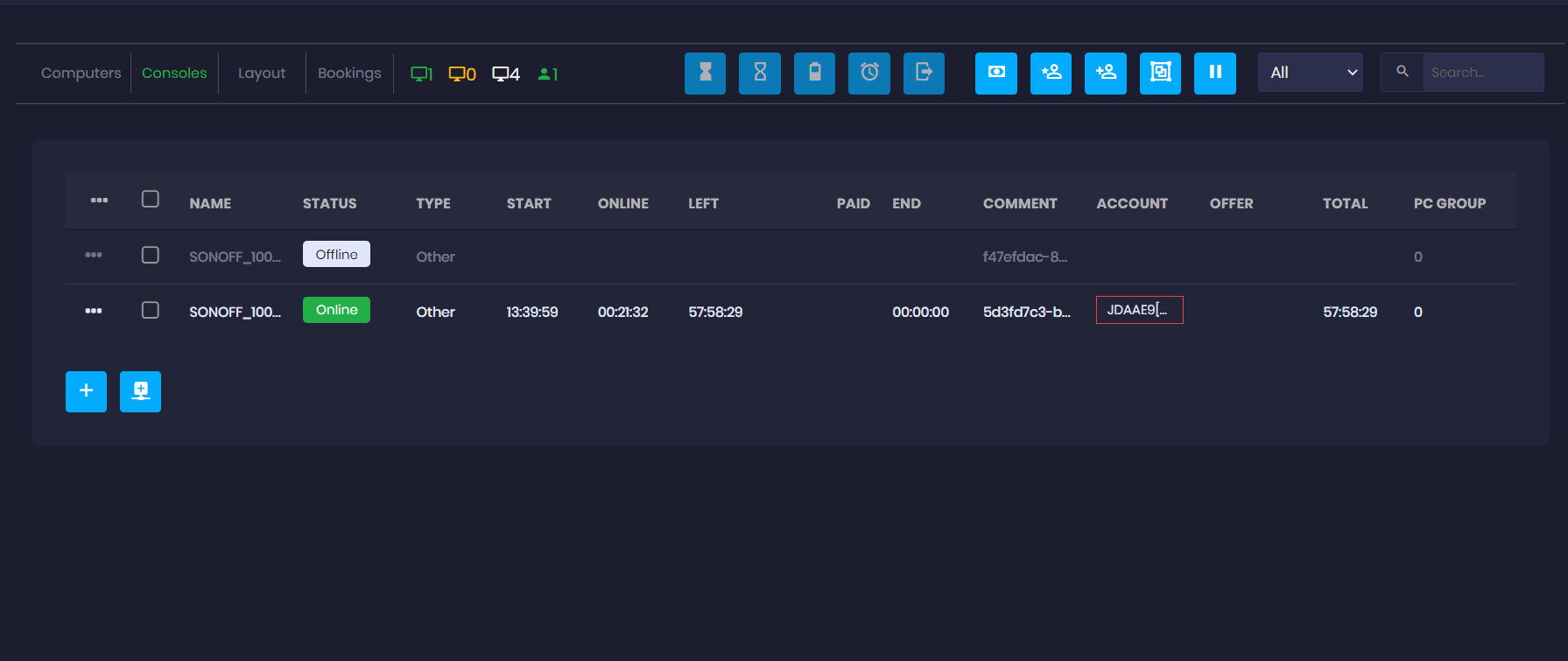Open actions menu for Online console row
1568x661 pixels.
pos(94,311)
